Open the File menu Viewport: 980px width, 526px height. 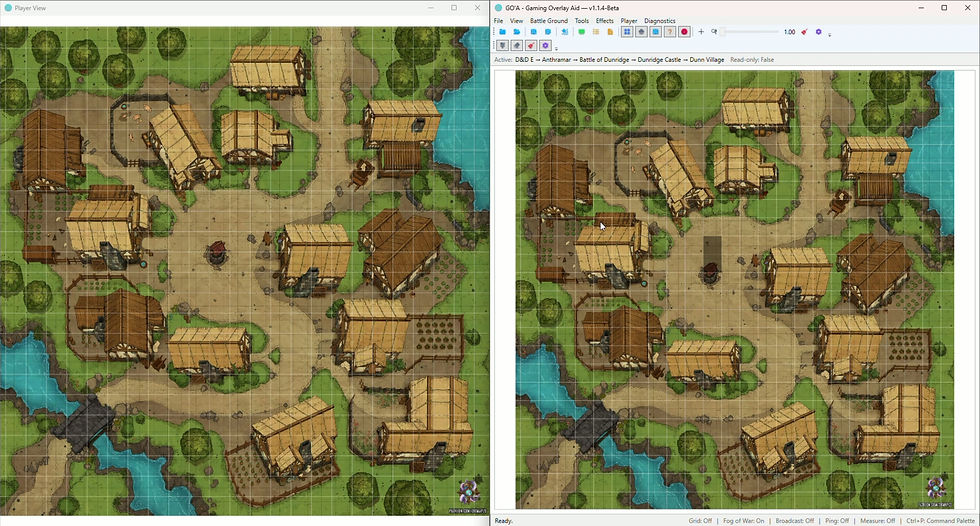(498, 21)
